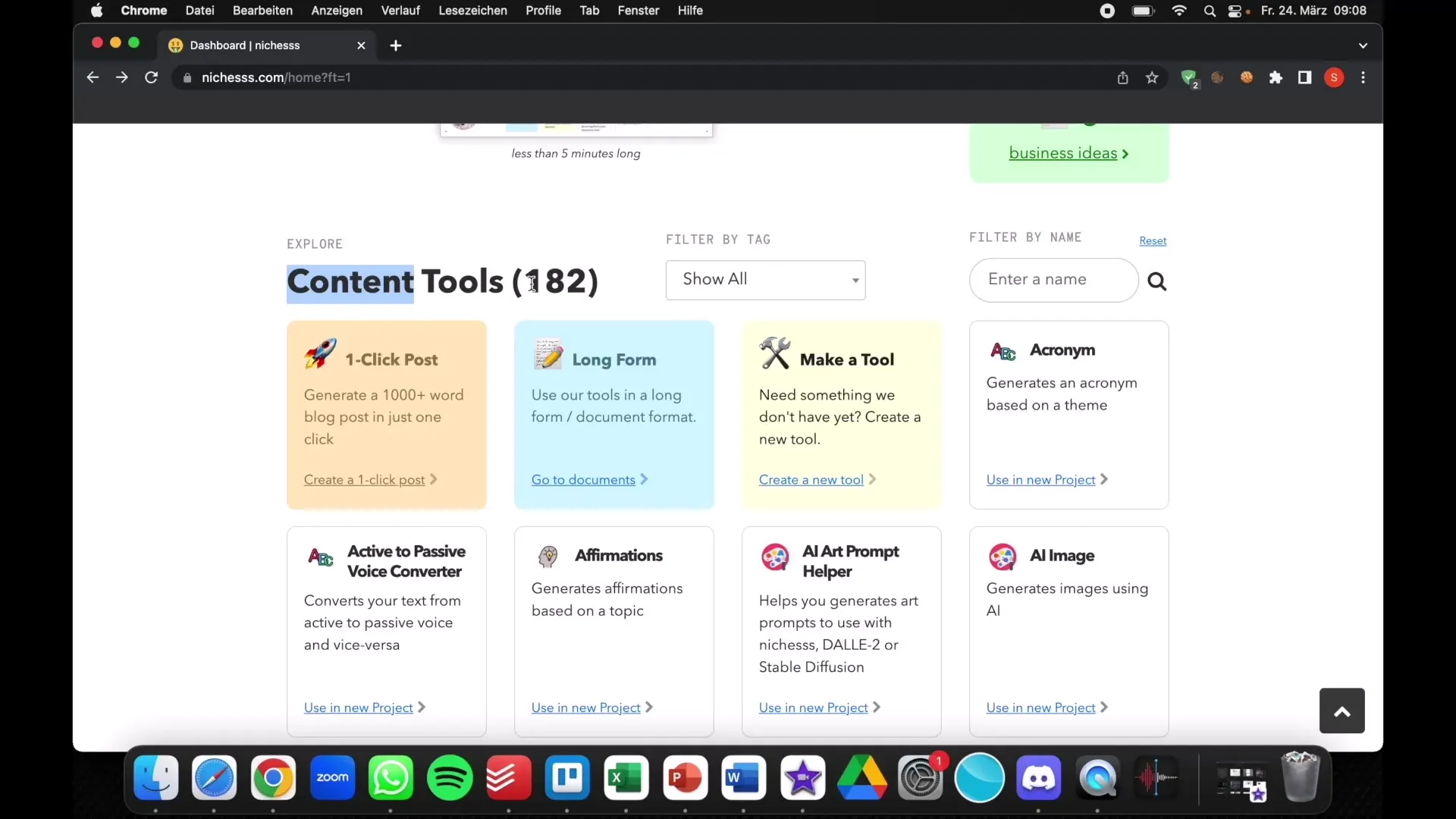The height and width of the screenshot is (819, 1456).
Task: Open the Filter by Tag dropdown
Action: click(765, 279)
